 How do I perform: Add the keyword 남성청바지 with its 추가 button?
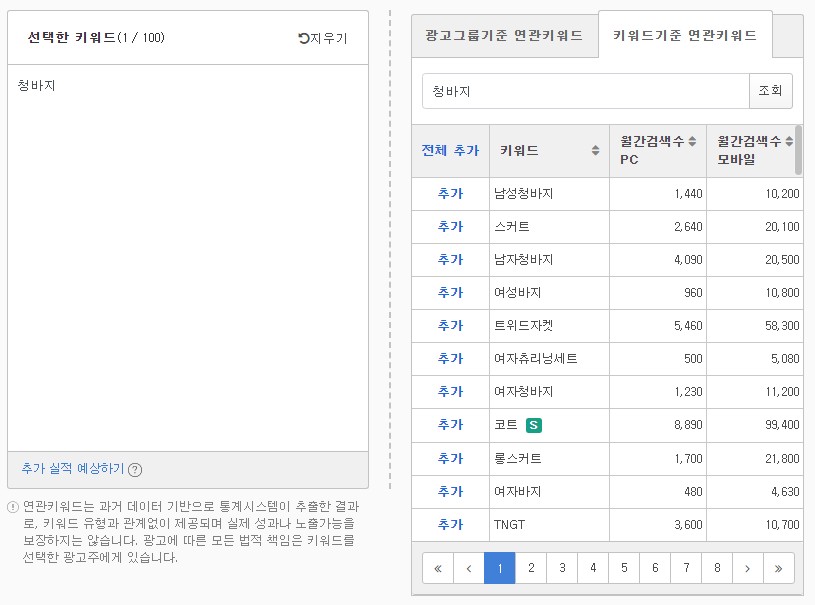[450, 193]
